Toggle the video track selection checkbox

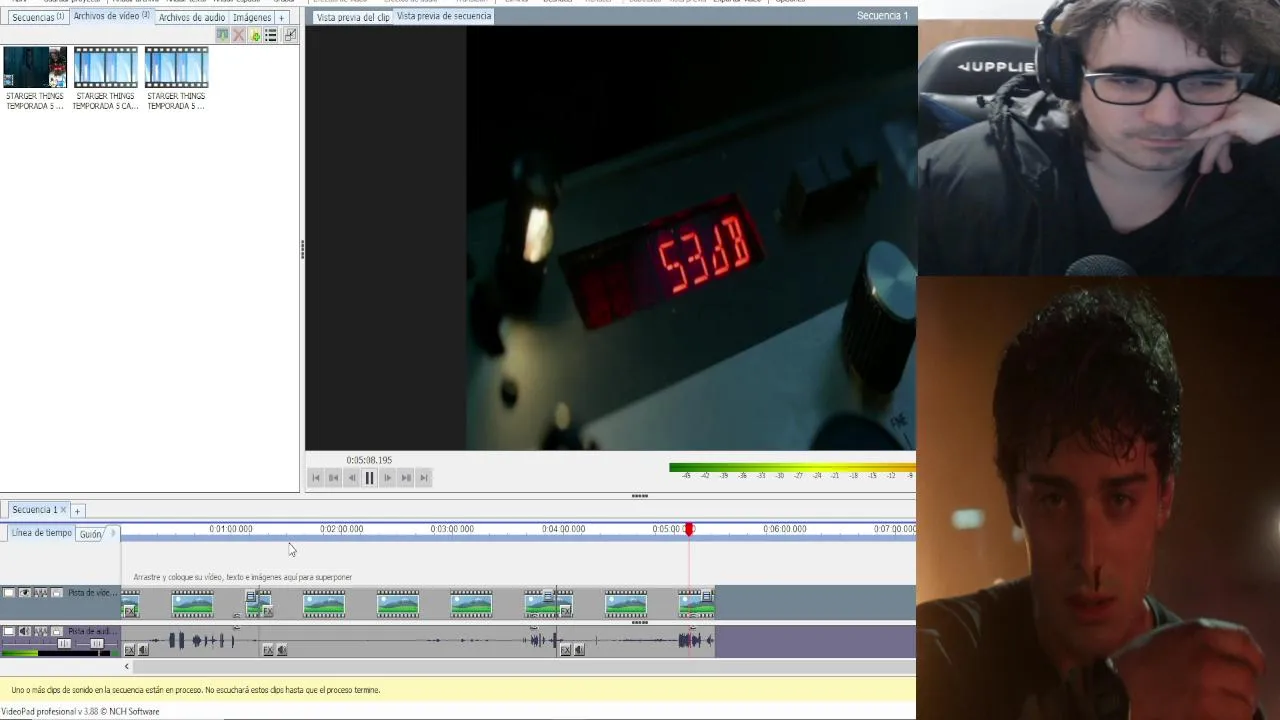(9, 593)
